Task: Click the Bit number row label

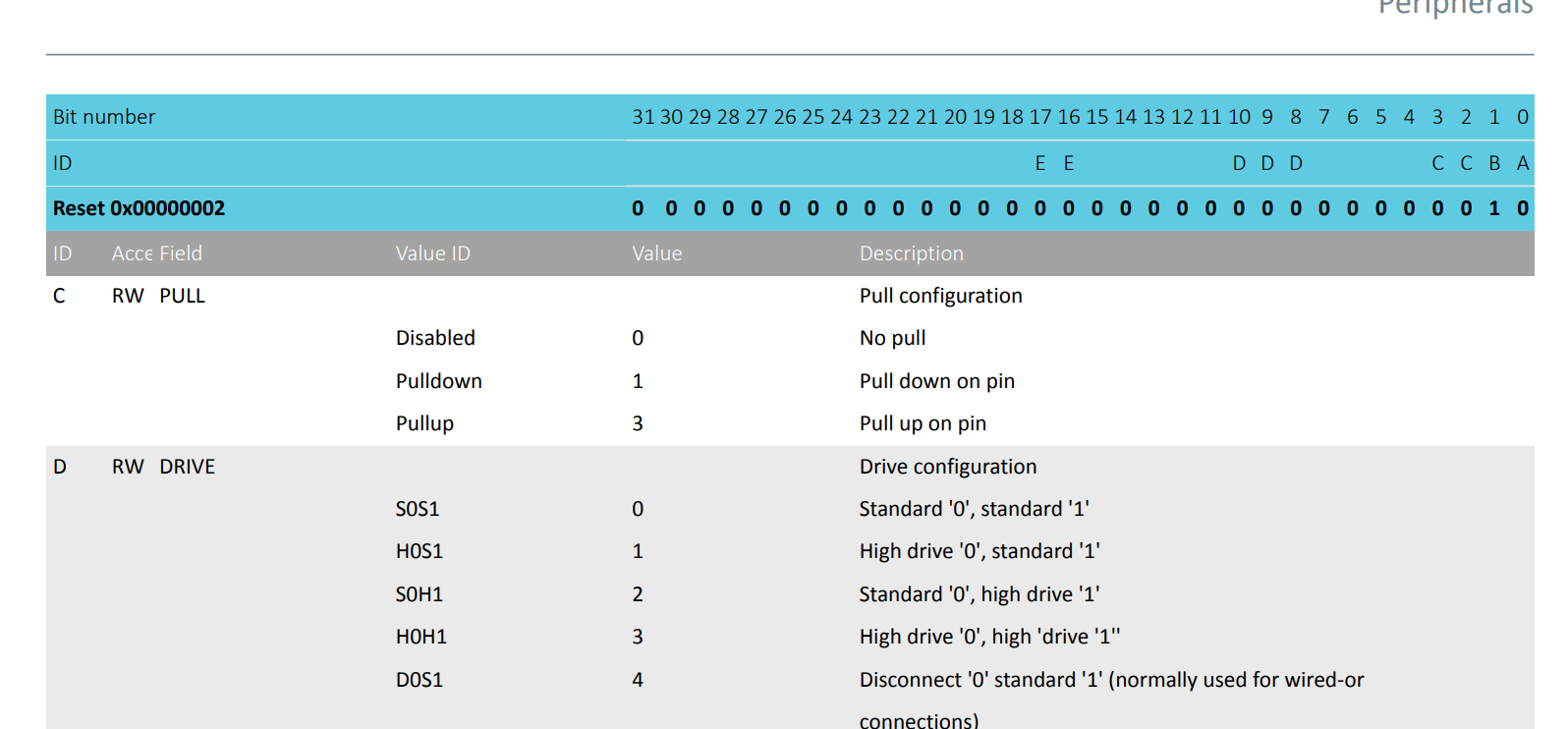Action: tap(104, 117)
